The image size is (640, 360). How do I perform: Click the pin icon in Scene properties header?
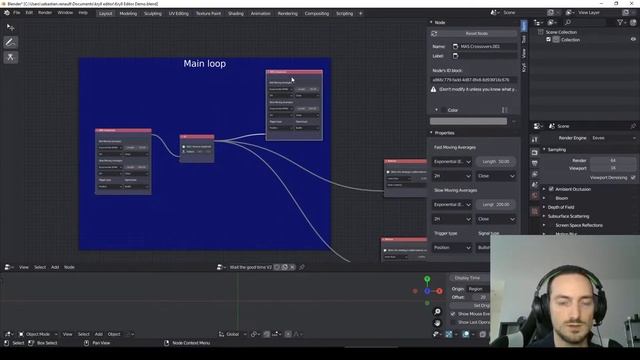click(x=633, y=126)
